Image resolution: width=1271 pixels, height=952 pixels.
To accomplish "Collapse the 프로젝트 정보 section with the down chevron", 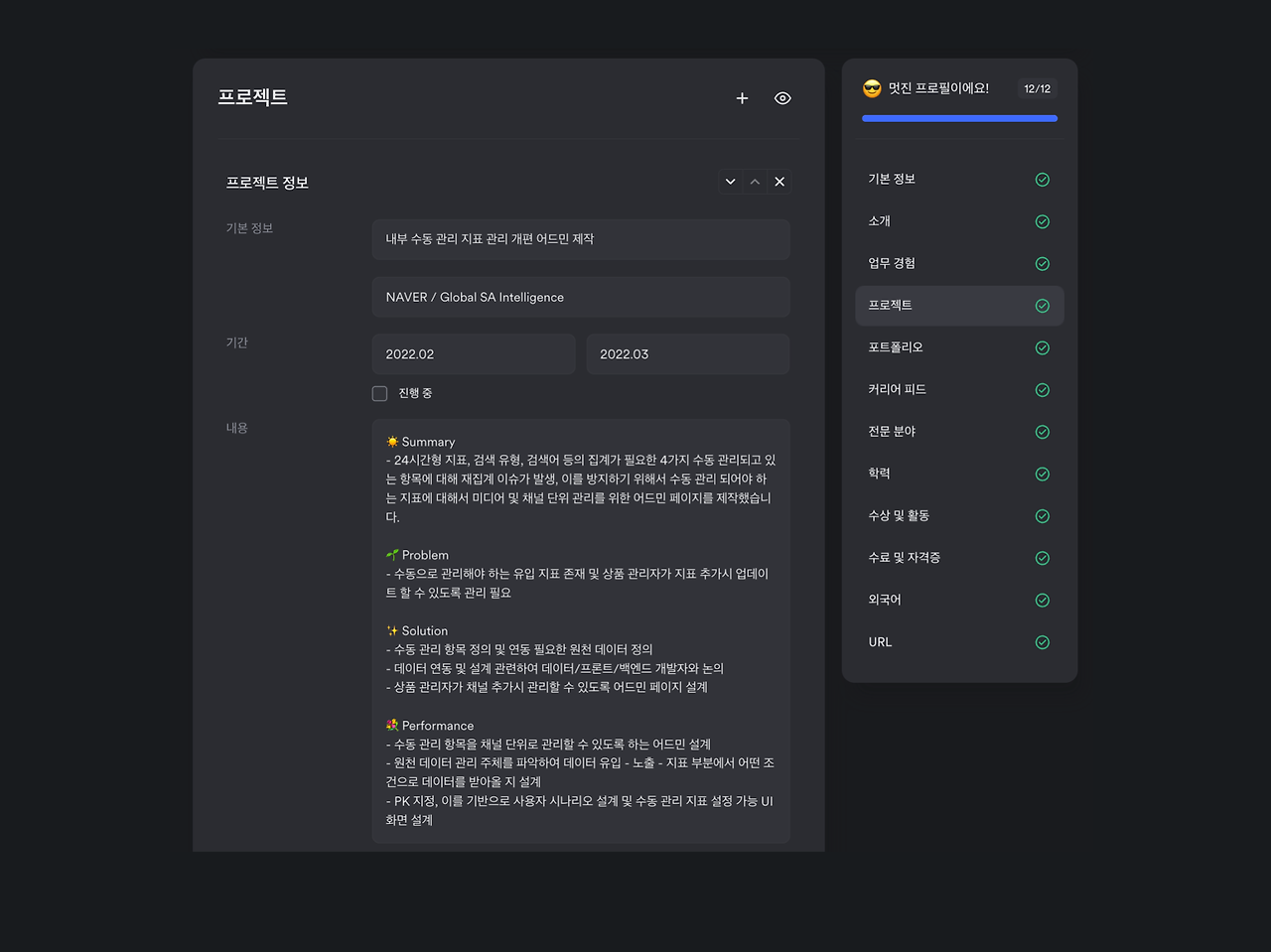I will coord(730,182).
